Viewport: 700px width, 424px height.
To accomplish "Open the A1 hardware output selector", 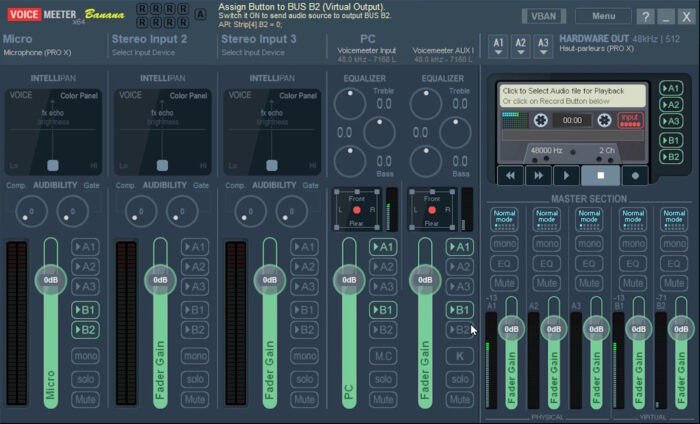I will [x=498, y=46].
